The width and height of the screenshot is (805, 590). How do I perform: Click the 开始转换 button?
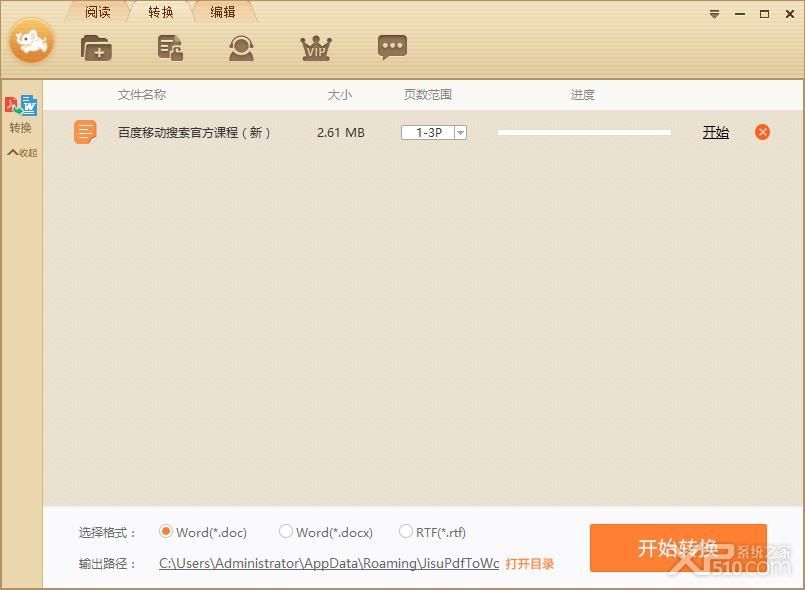click(678, 548)
